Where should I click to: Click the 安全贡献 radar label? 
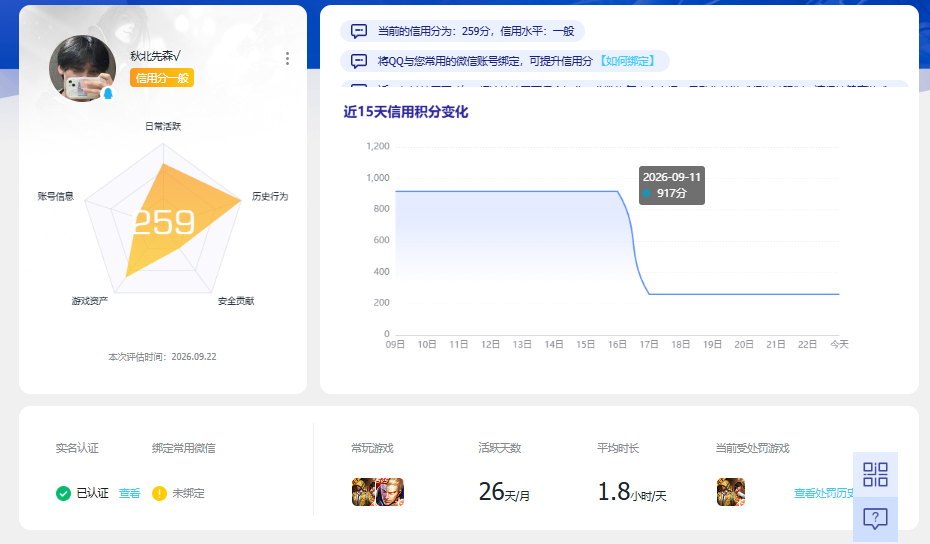coord(236,301)
